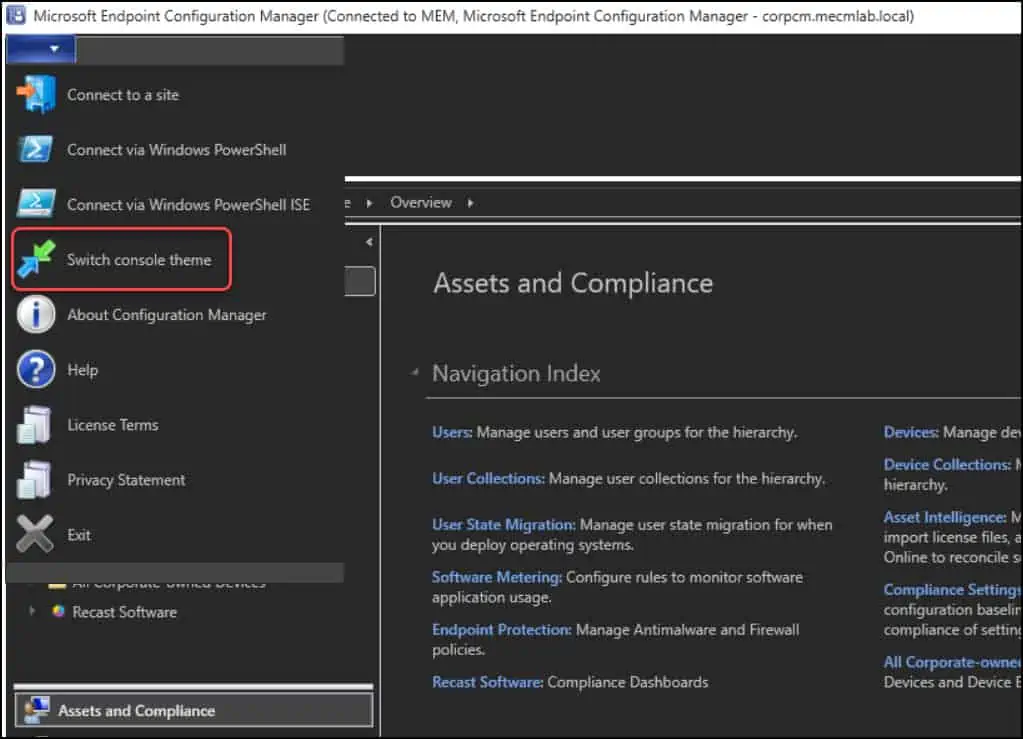Select the Help menu entry
The width and height of the screenshot is (1023, 739).
click(82, 369)
